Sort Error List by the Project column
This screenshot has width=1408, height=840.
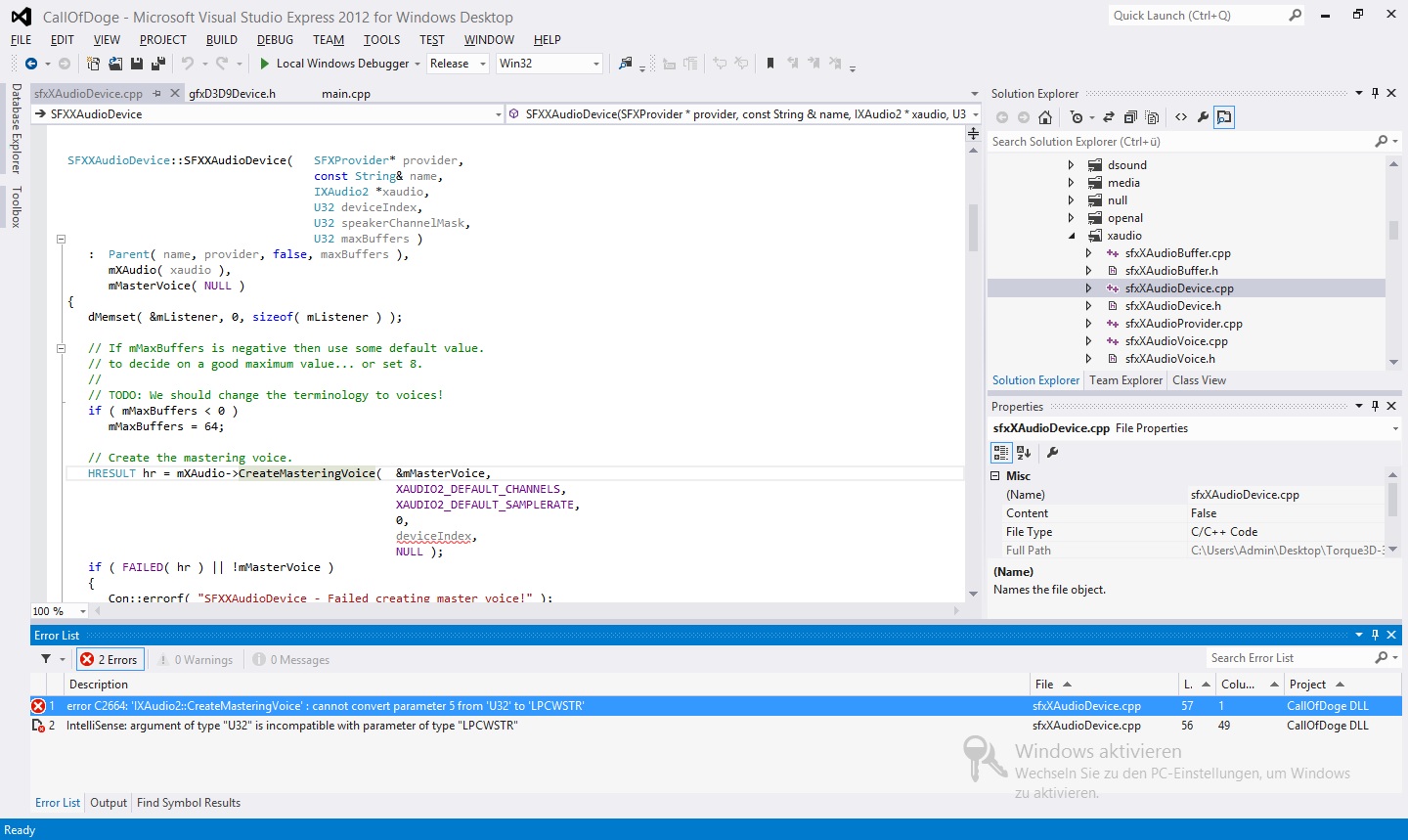tap(1342, 685)
